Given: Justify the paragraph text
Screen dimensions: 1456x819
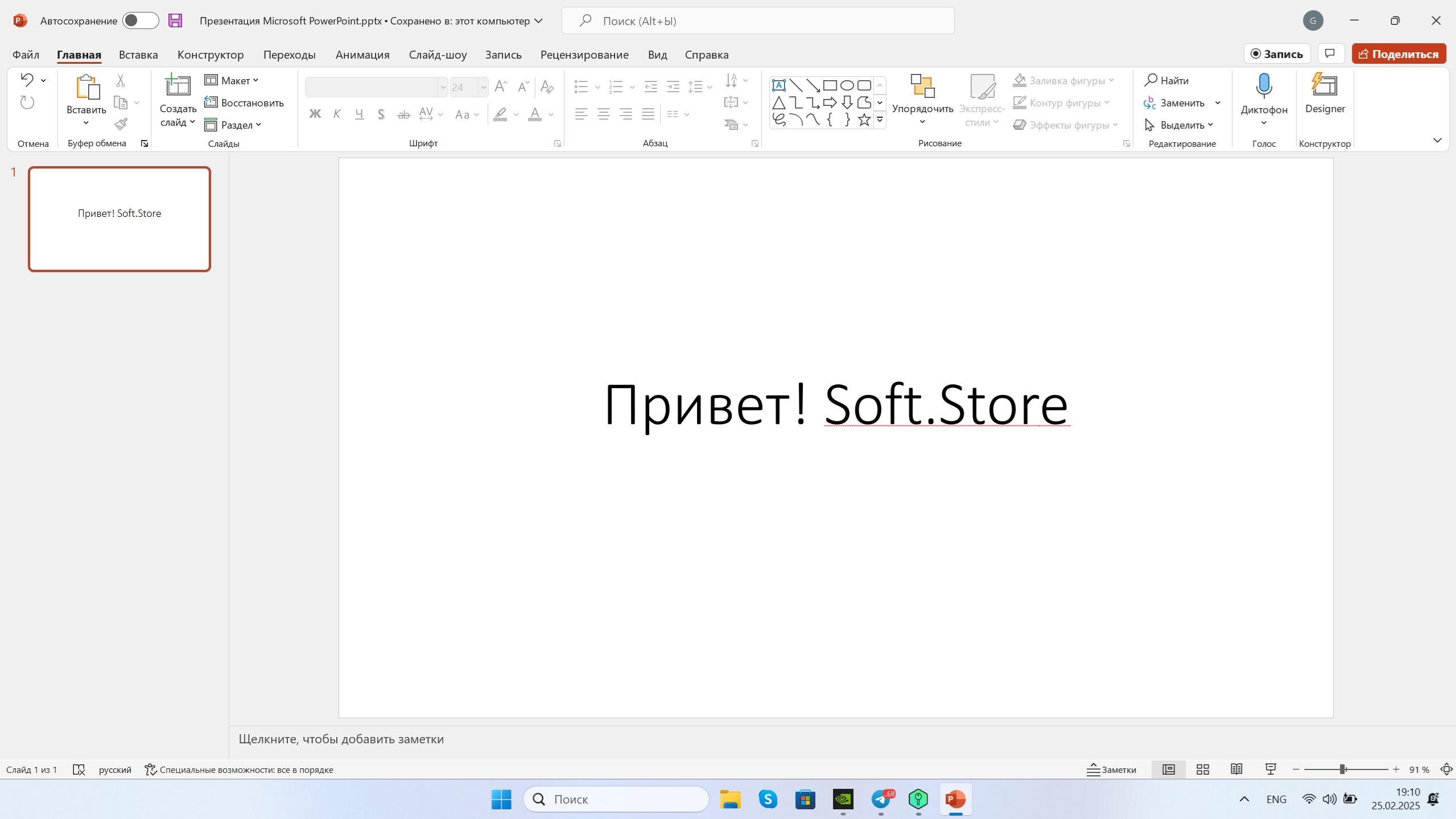Looking at the screenshot, I should click(648, 114).
